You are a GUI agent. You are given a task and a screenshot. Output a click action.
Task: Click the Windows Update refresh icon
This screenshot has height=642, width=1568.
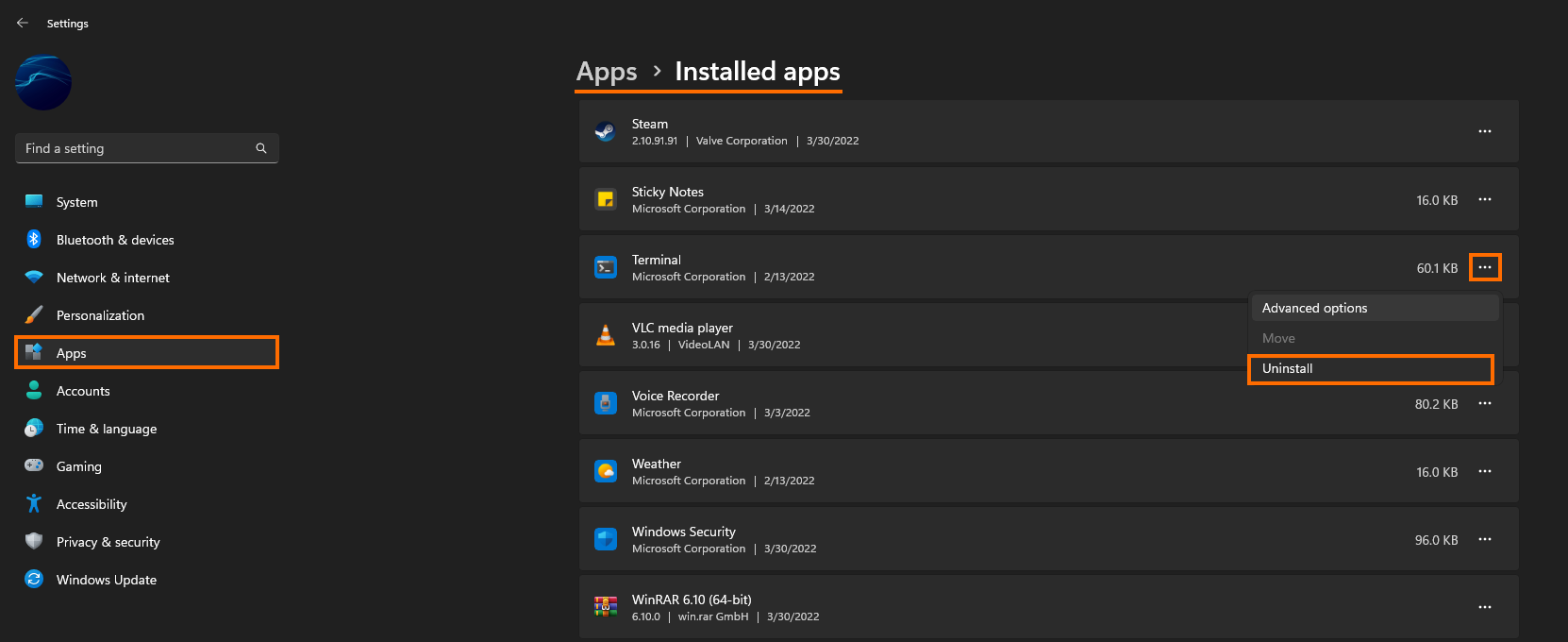point(34,579)
